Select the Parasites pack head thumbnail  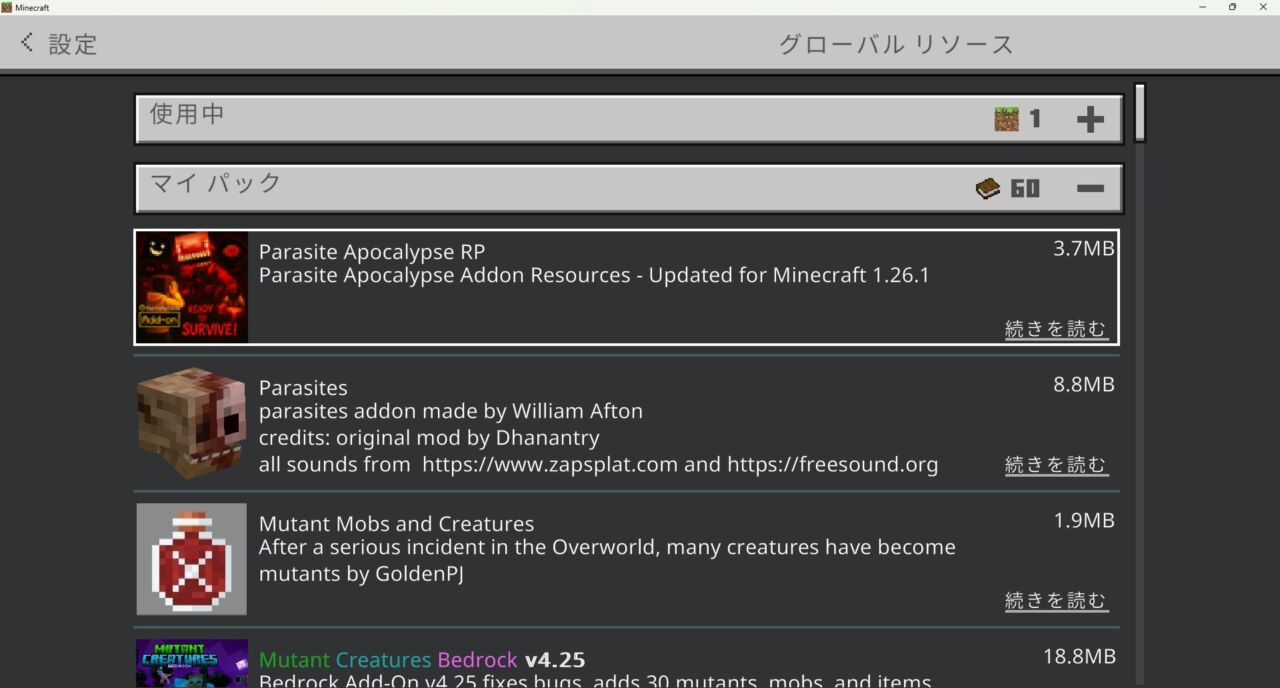tap(192, 423)
